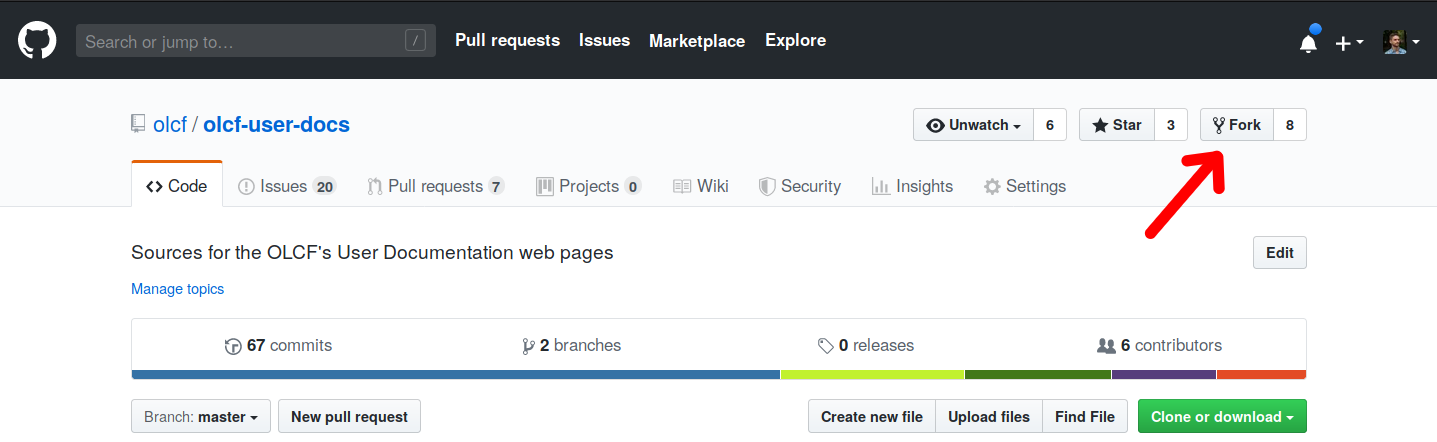Viewport: 1437px width, 442px height.
Task: Click the contributors people icon
Action: [x=1106, y=346]
